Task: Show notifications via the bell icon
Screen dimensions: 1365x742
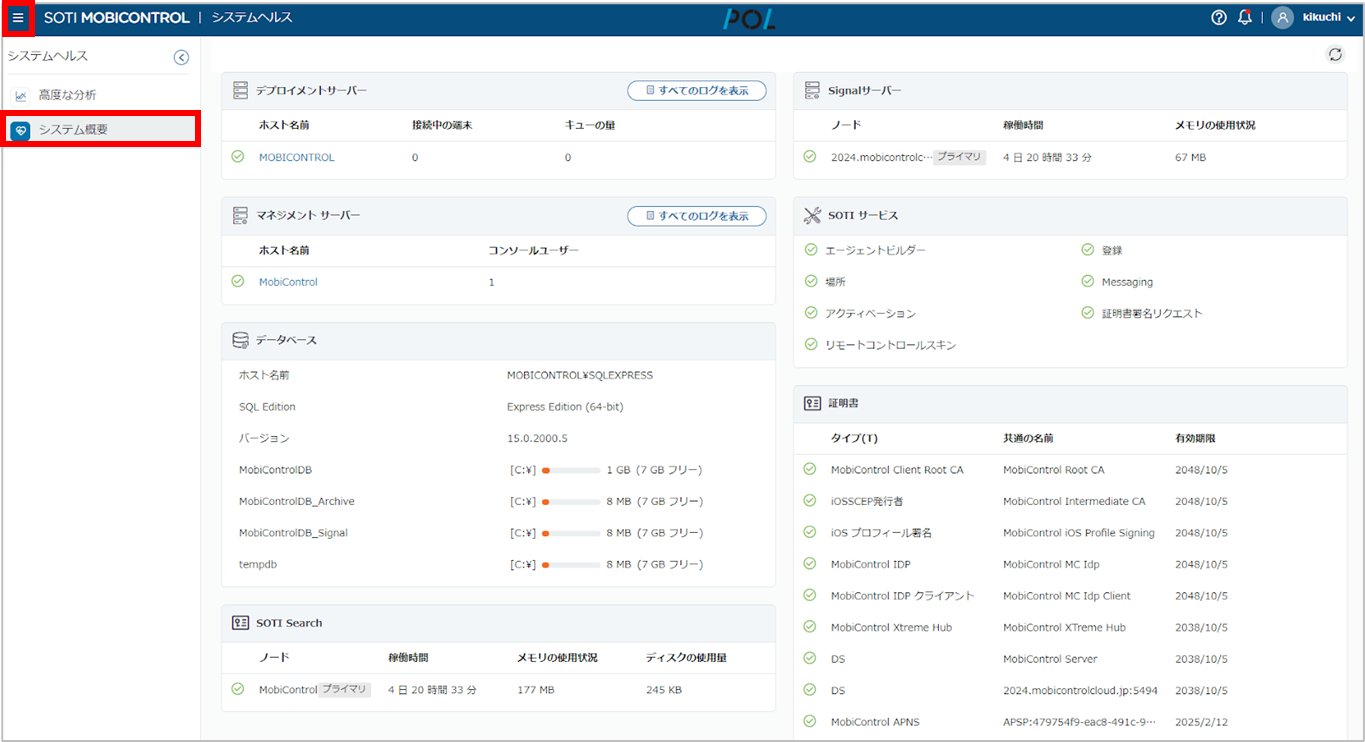Action: (1245, 18)
